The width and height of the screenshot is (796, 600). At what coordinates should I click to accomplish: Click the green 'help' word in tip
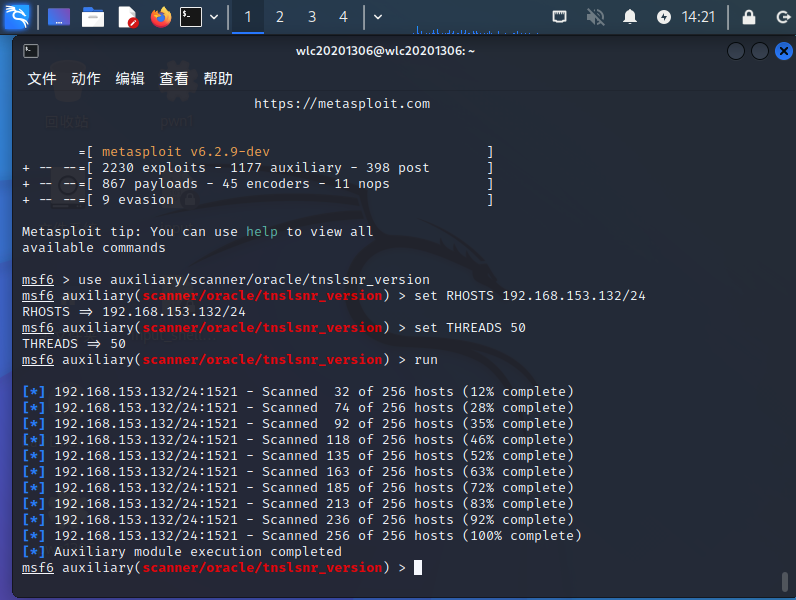(262, 231)
